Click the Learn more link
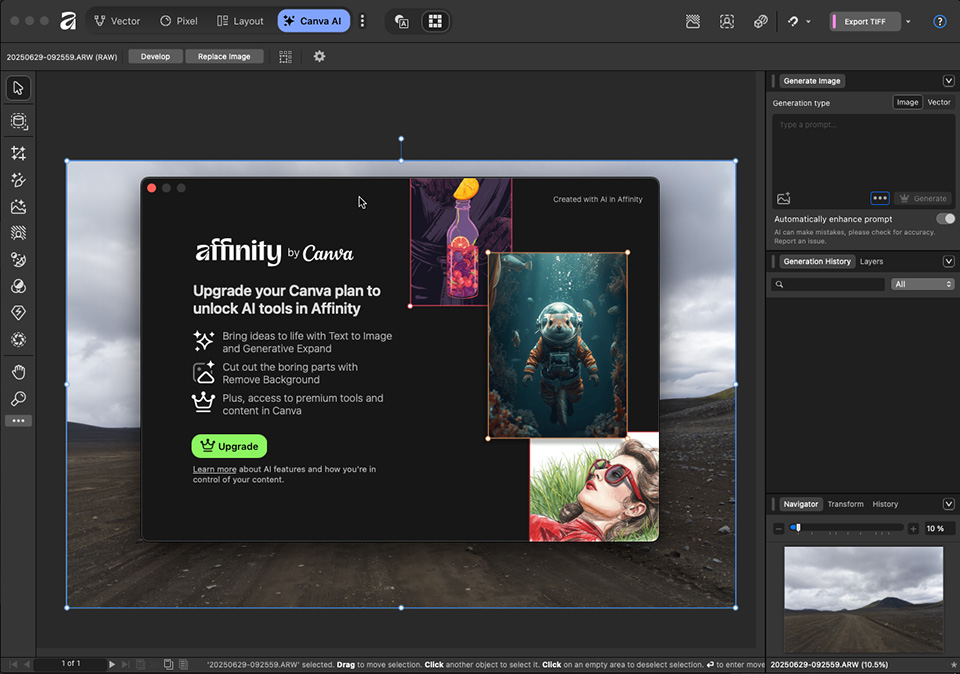This screenshot has height=674, width=960. coord(214,470)
